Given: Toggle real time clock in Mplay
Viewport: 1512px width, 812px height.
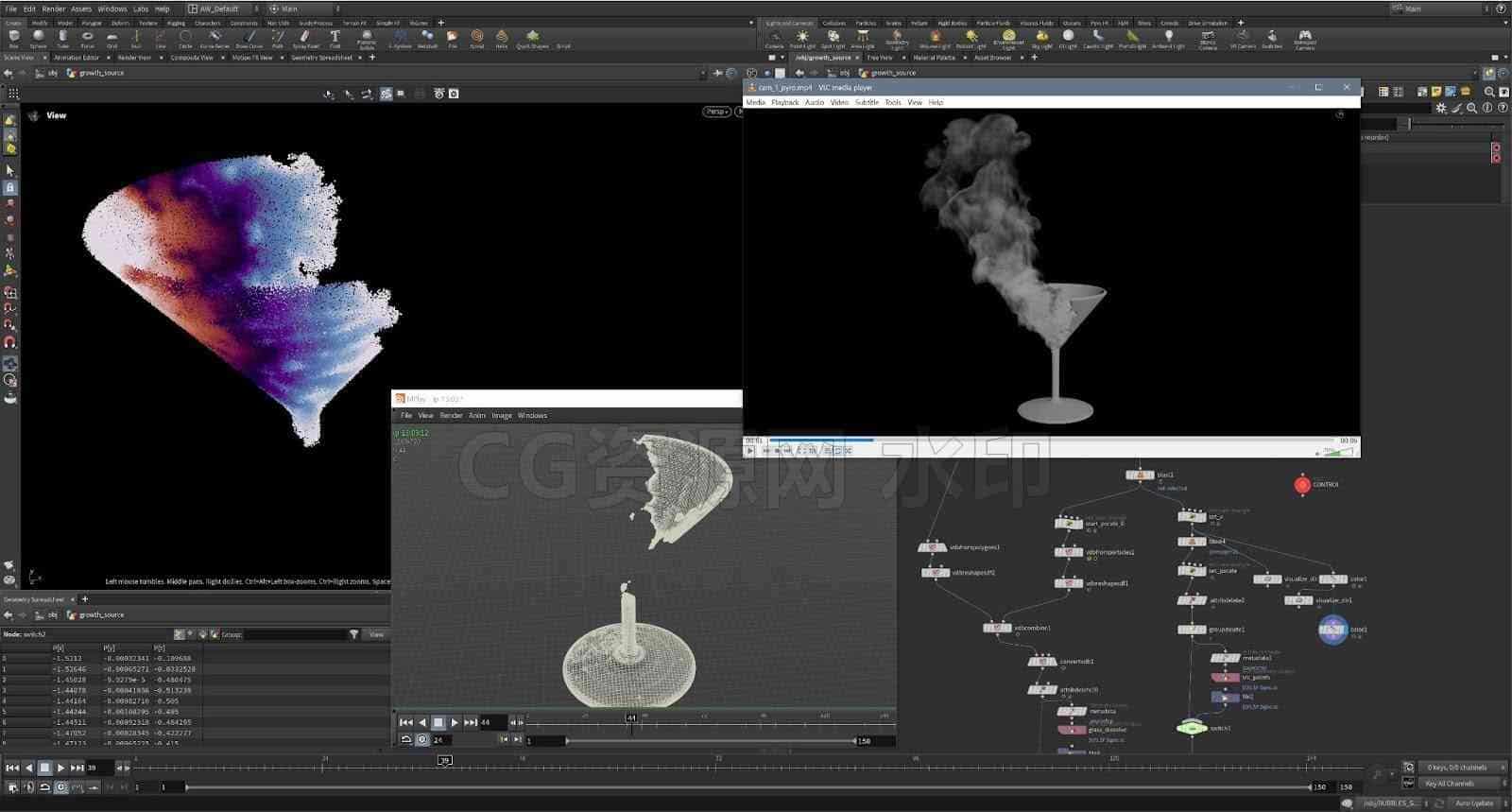Looking at the screenshot, I should (x=422, y=739).
